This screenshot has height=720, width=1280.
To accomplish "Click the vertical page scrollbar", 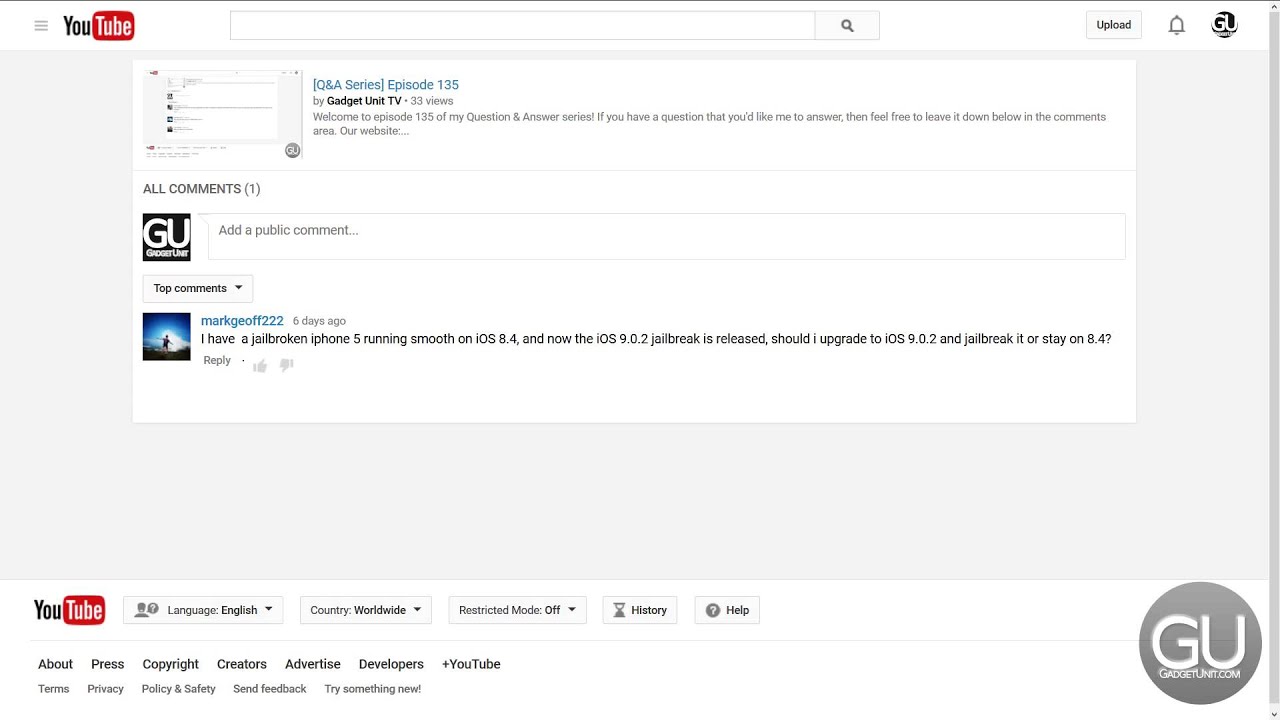I will pos(1274,360).
